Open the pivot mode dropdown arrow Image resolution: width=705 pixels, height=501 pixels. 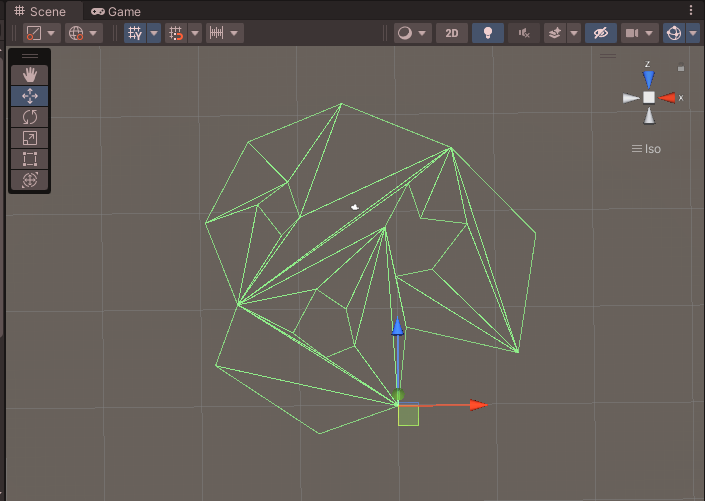52,33
